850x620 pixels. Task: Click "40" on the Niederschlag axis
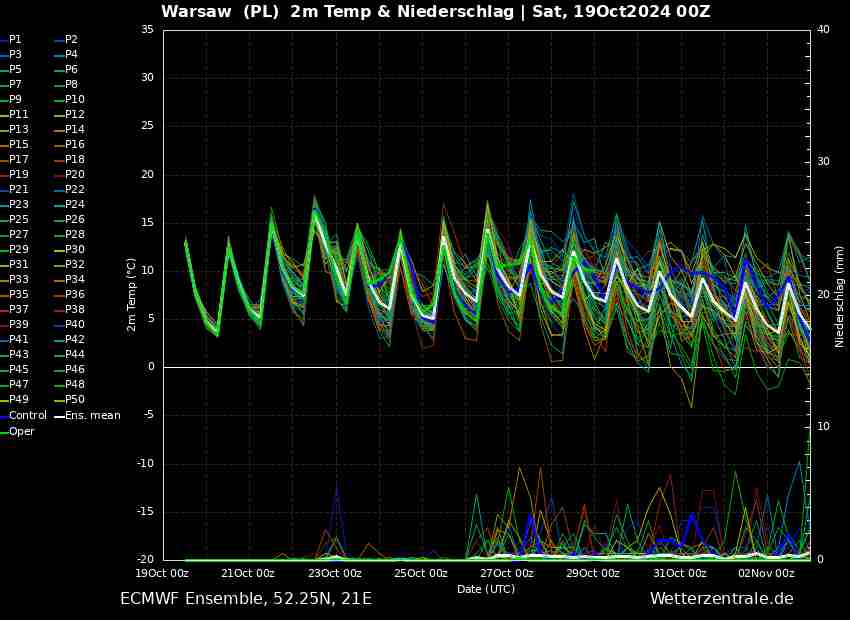coord(823,29)
